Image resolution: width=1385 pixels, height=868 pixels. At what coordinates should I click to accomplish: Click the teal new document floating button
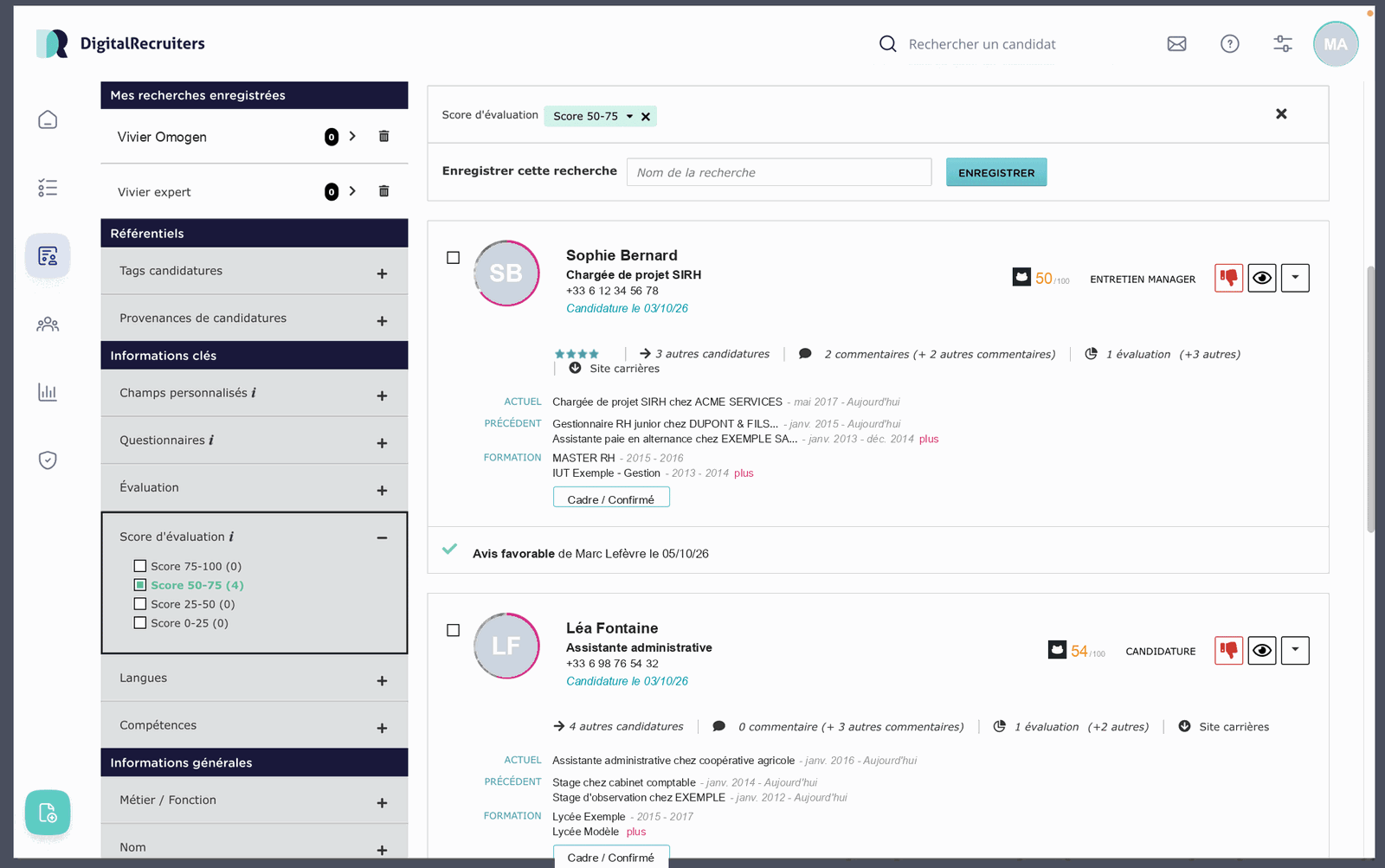pos(48,813)
